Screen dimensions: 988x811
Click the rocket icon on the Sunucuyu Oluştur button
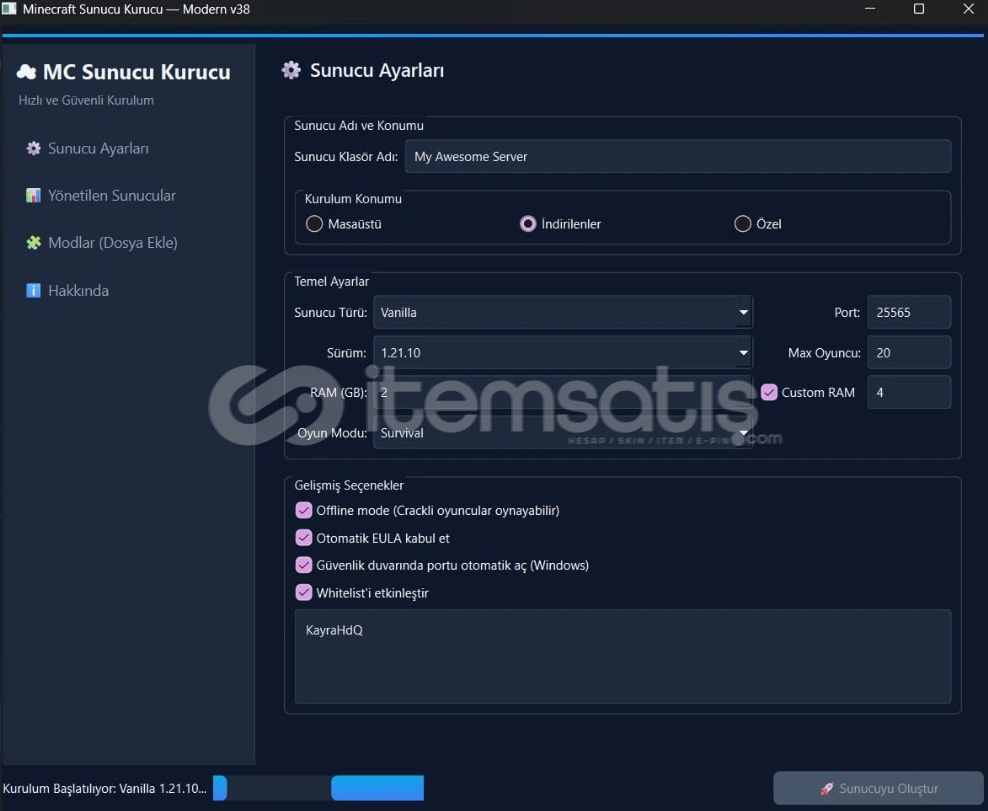pyautogui.click(x=826, y=789)
